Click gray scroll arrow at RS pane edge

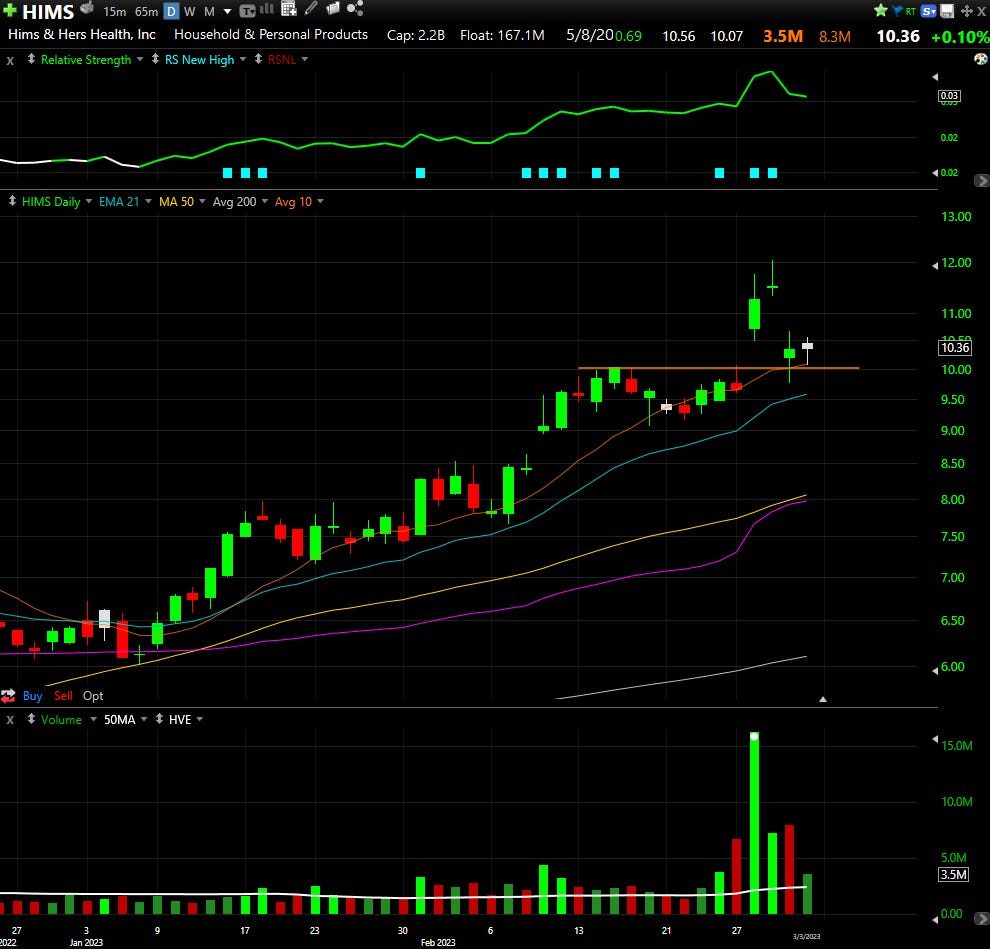click(x=981, y=181)
